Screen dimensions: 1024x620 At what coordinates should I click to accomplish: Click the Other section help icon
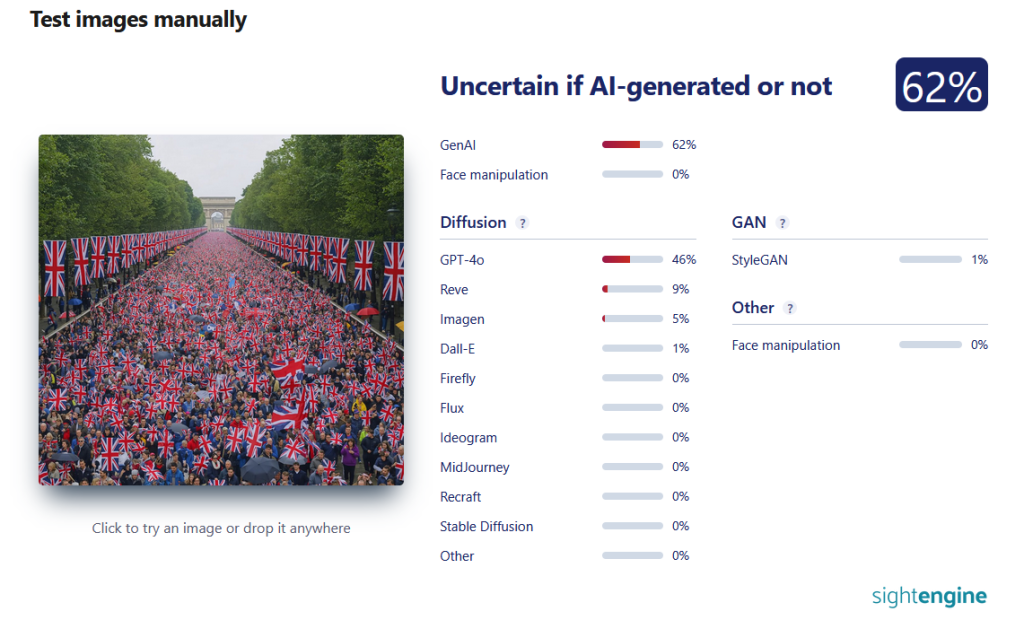[x=790, y=308]
